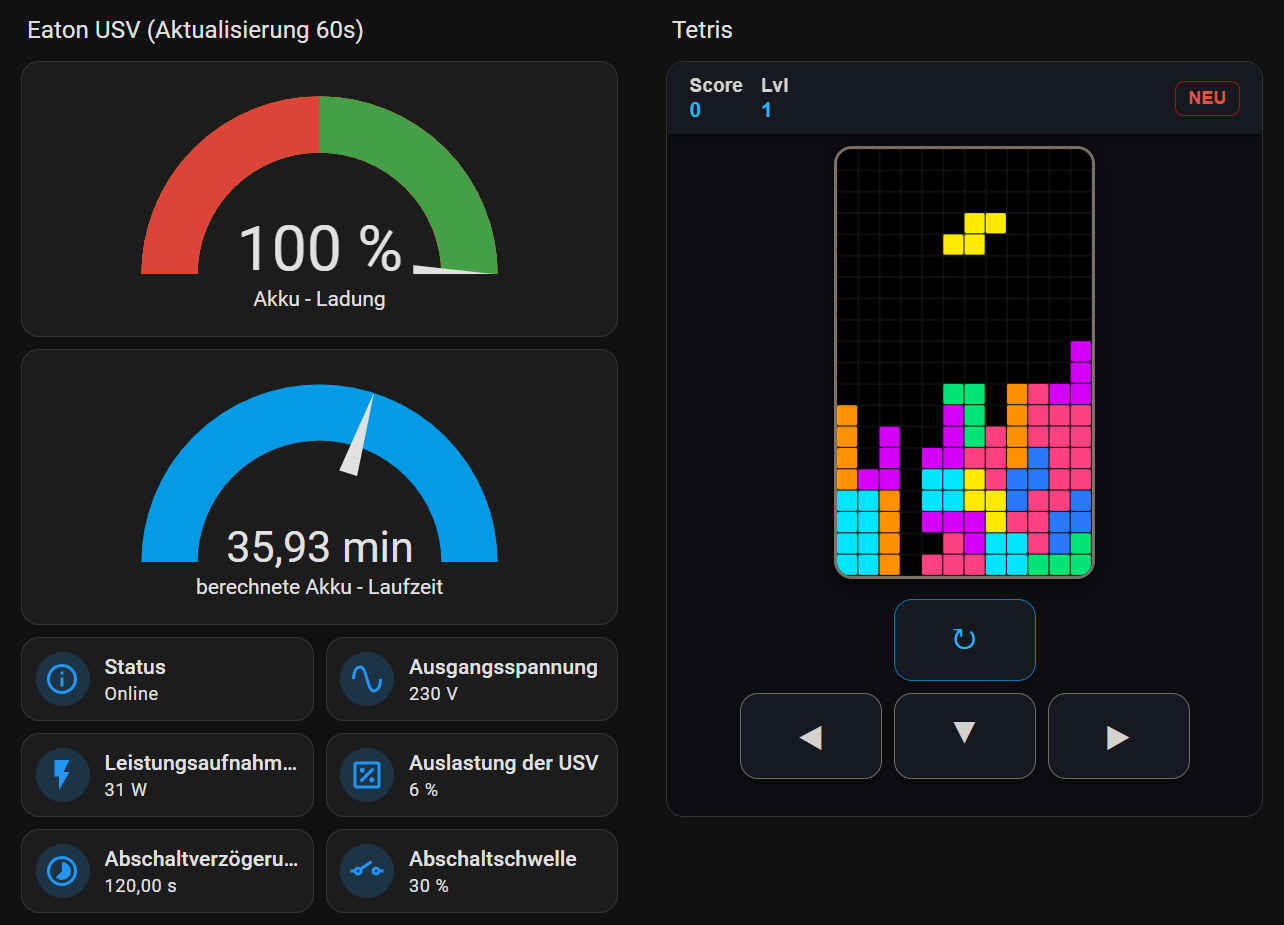Move the Tetris piece left
The width and height of the screenshot is (1284, 925).
810,737
